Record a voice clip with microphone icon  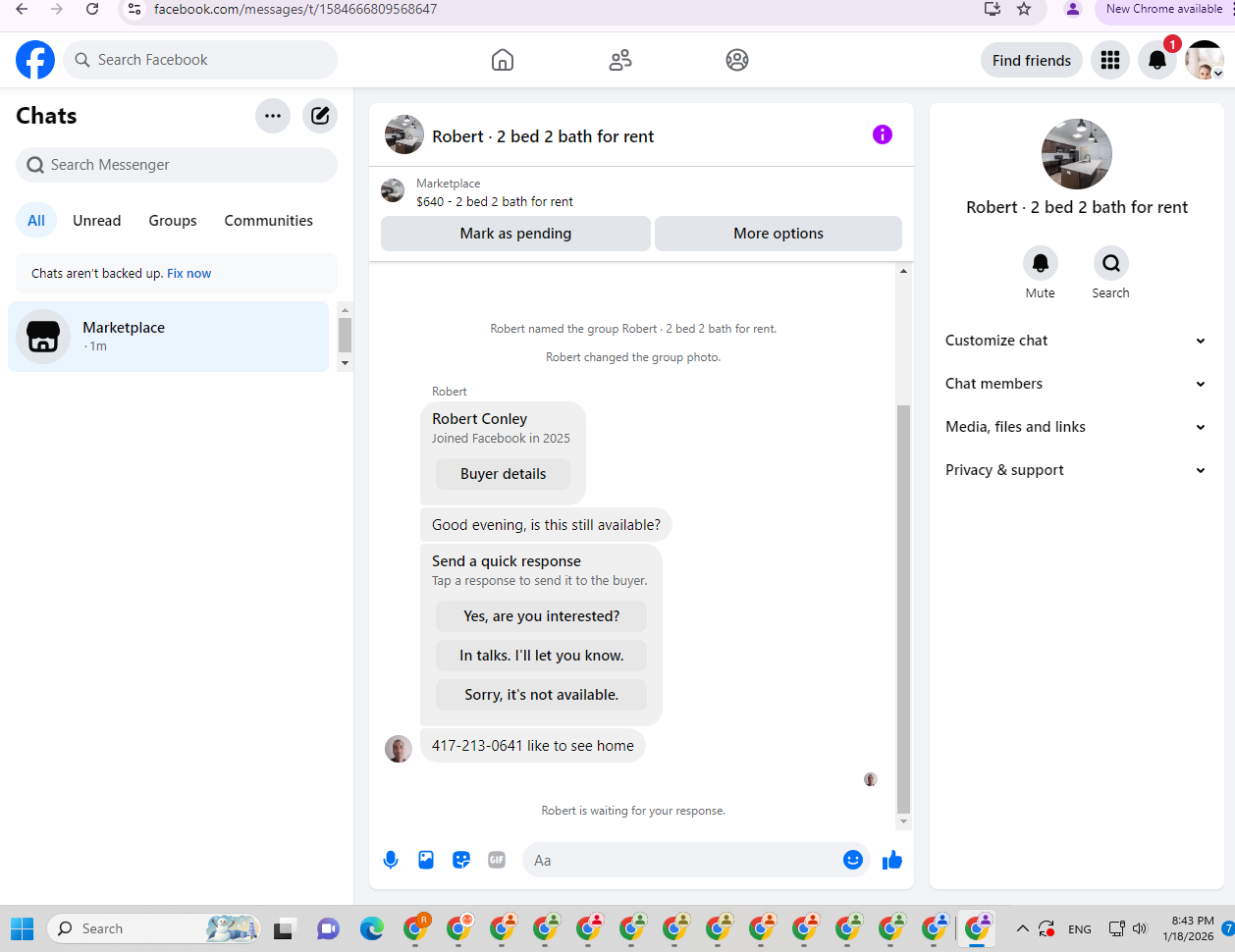(x=391, y=860)
